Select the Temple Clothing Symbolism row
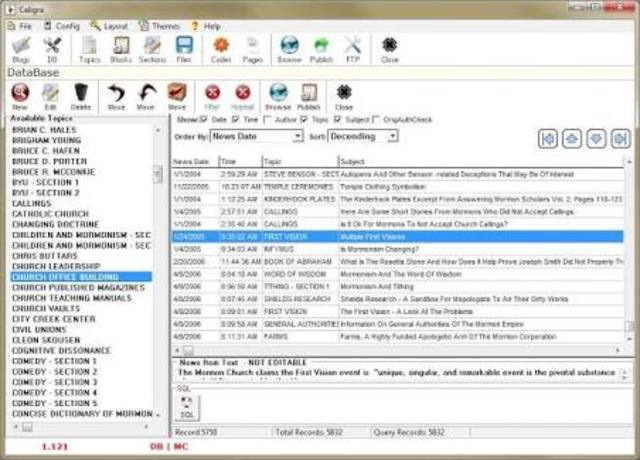Viewport: 640px width, 460px height. click(x=397, y=187)
